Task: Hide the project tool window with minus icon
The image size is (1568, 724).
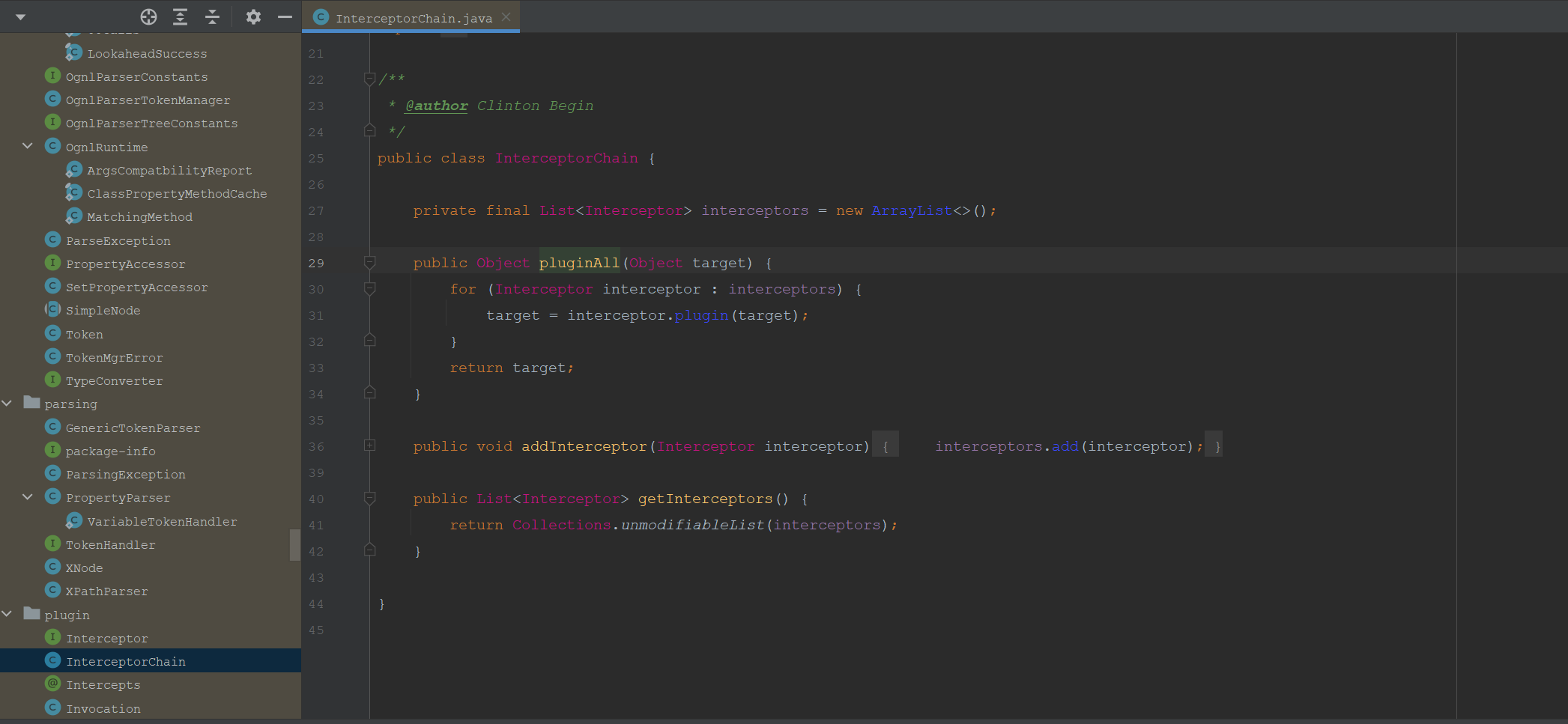Action: tap(285, 16)
